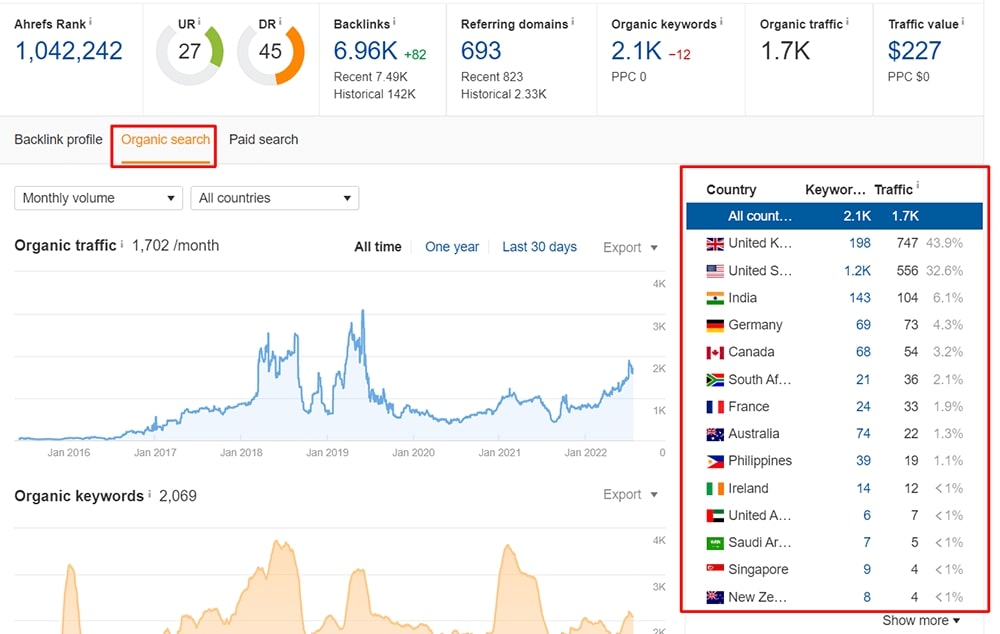Viewport: 1000px width, 634px height.
Task: Click the Germany flag icon
Action: pos(715,325)
